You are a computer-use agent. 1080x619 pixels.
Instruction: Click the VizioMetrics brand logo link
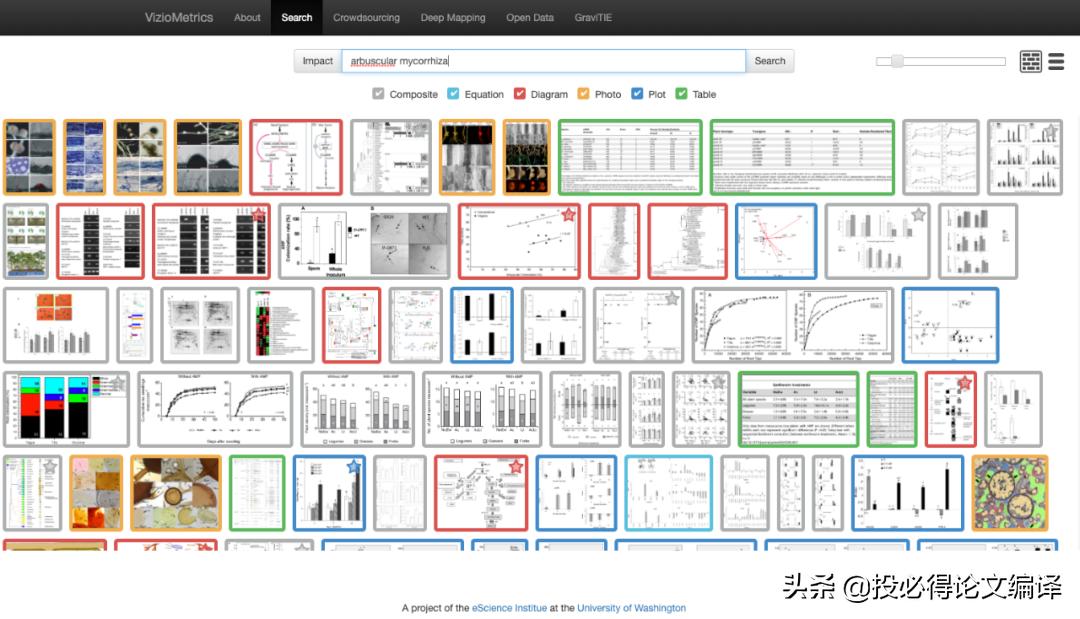click(178, 18)
